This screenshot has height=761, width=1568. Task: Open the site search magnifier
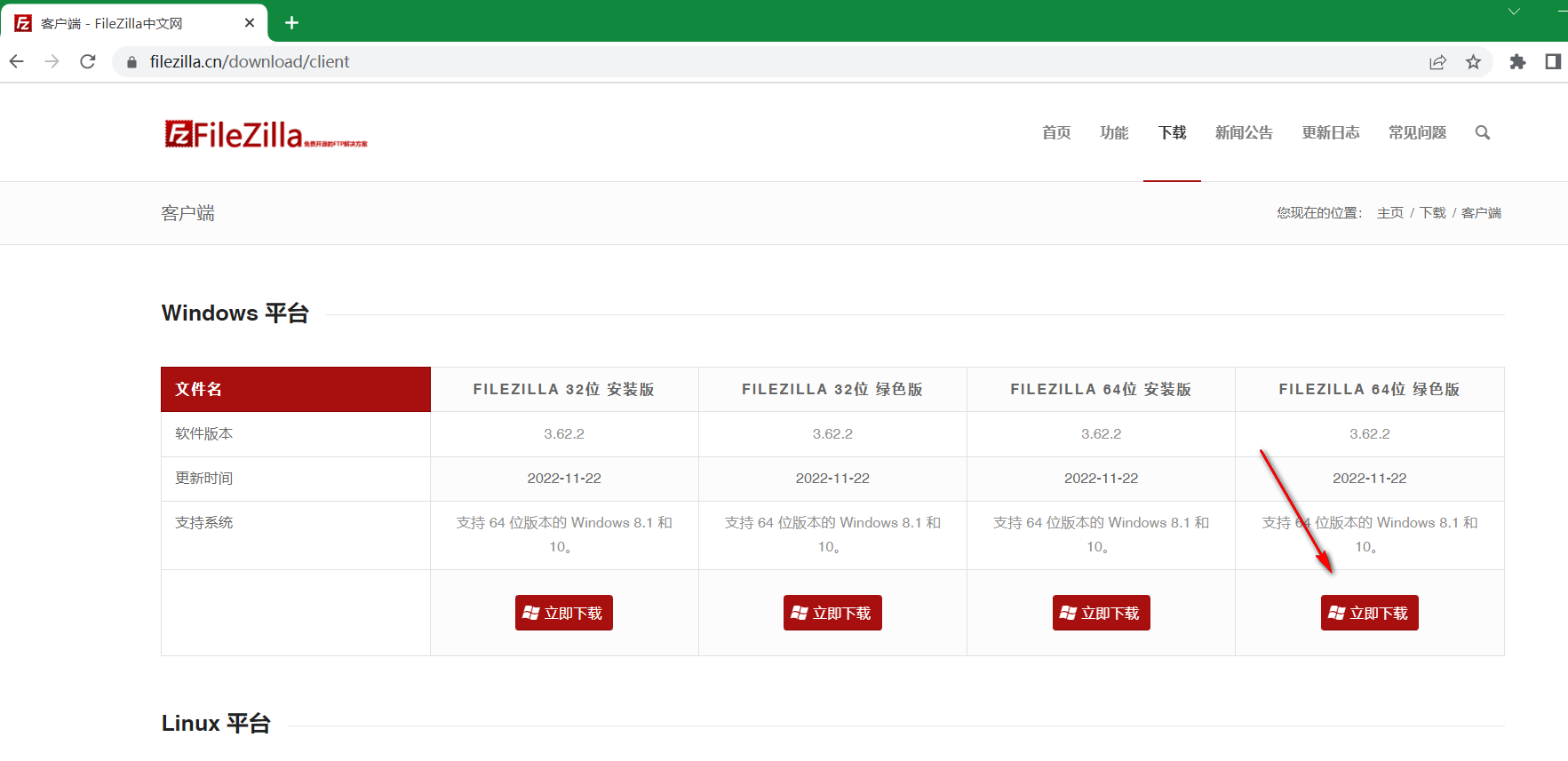pyautogui.click(x=1483, y=132)
